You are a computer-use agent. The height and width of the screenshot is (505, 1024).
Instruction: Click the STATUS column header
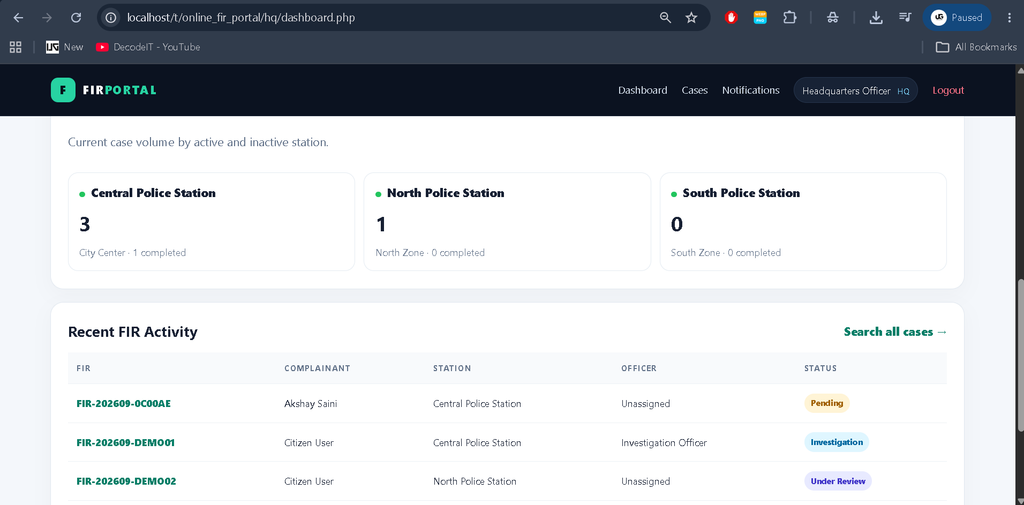pos(820,368)
